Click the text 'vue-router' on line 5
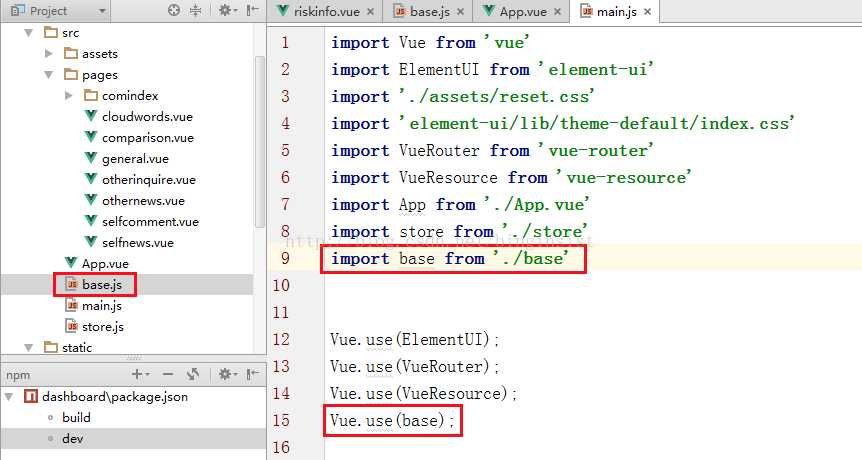862x460 pixels. (x=598, y=151)
